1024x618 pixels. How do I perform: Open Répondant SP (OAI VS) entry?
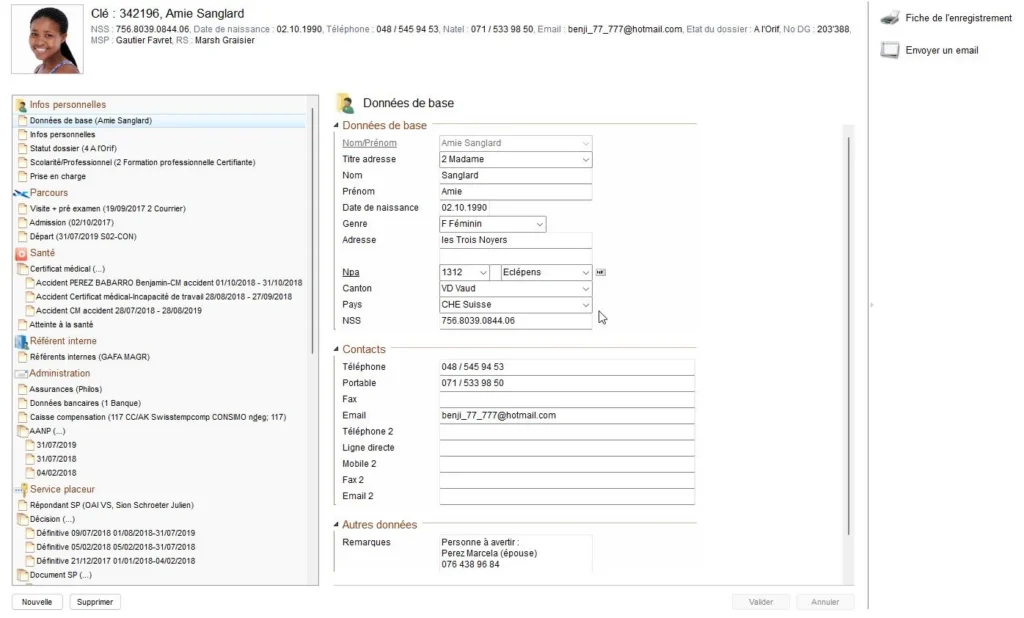(112, 506)
